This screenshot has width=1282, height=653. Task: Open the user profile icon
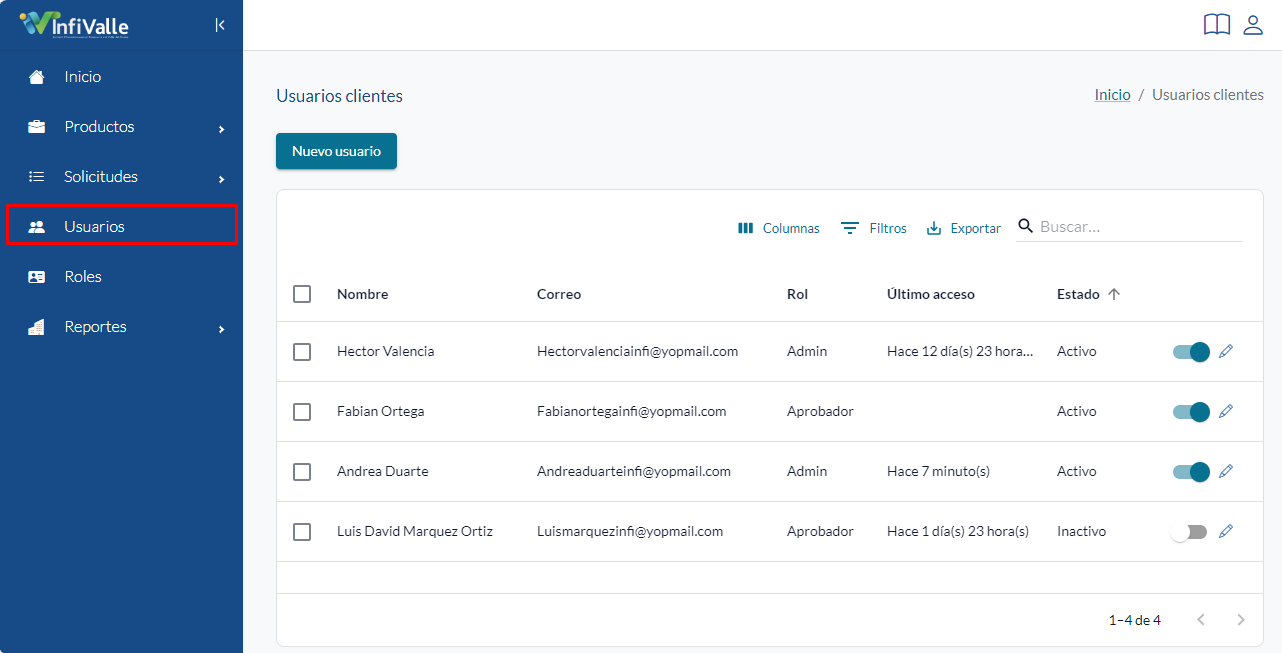click(1253, 25)
